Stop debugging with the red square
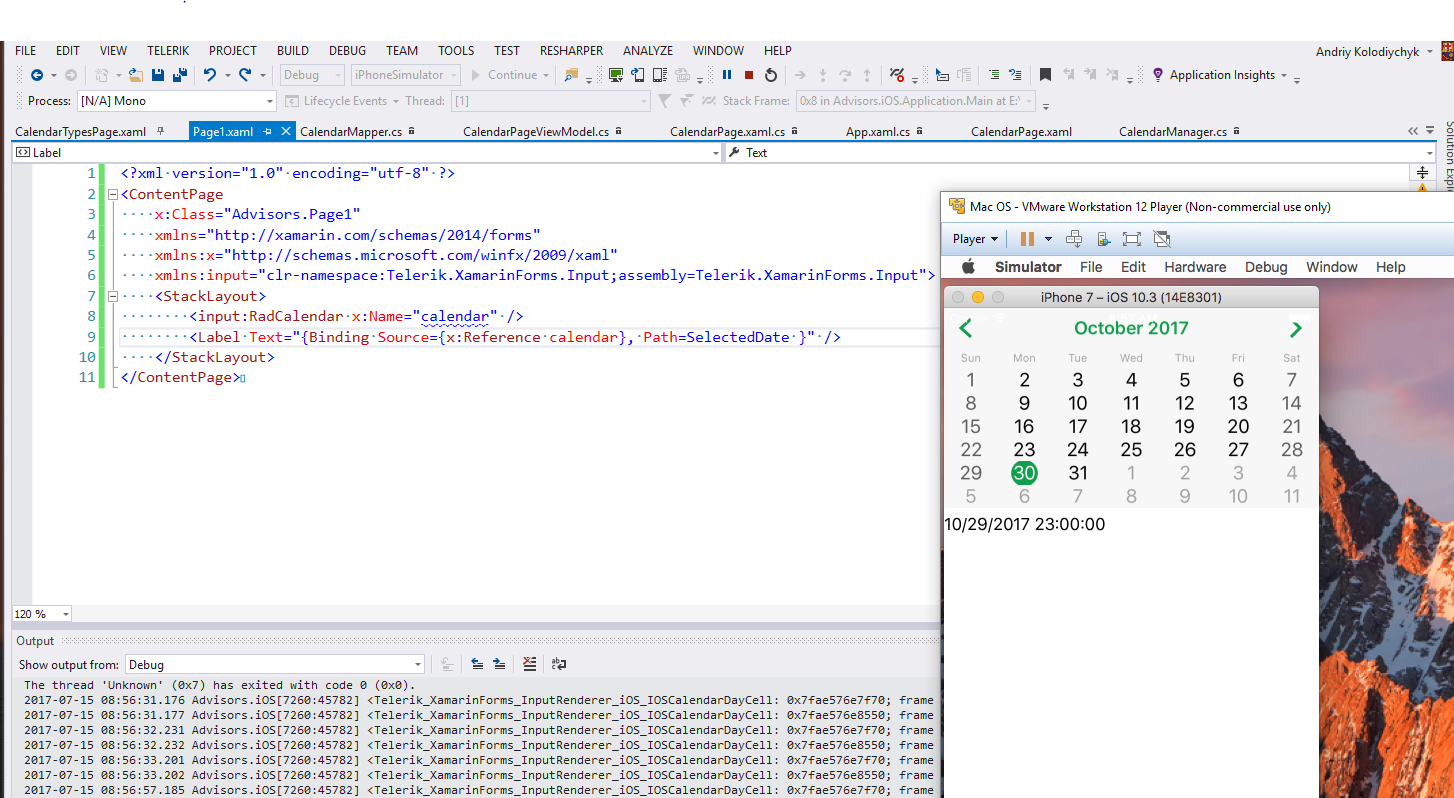Screen dimensions: 1454x798 tap(749, 75)
